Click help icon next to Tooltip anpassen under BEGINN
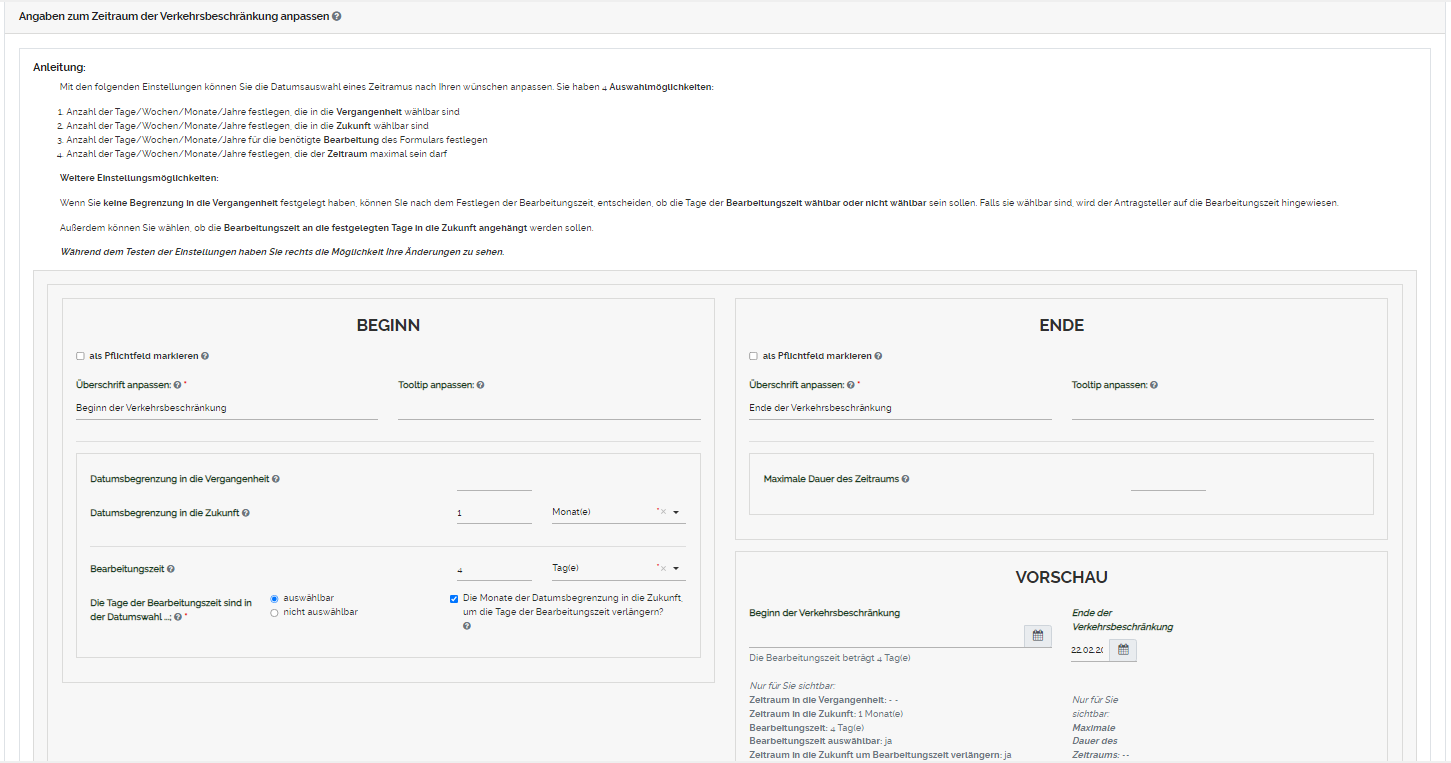The width and height of the screenshot is (1451, 763). point(480,384)
